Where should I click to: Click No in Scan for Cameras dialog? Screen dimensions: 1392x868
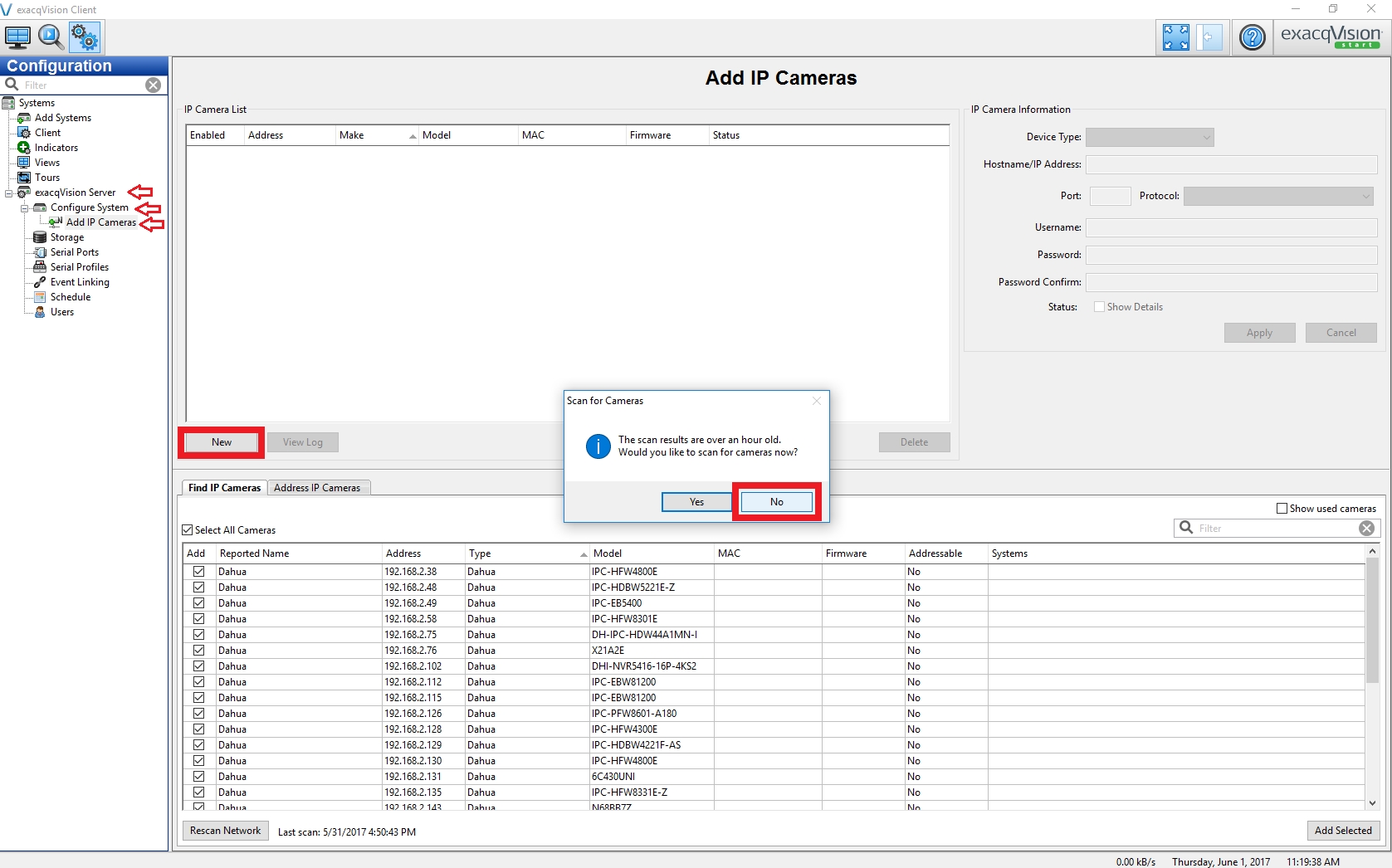tap(776, 502)
